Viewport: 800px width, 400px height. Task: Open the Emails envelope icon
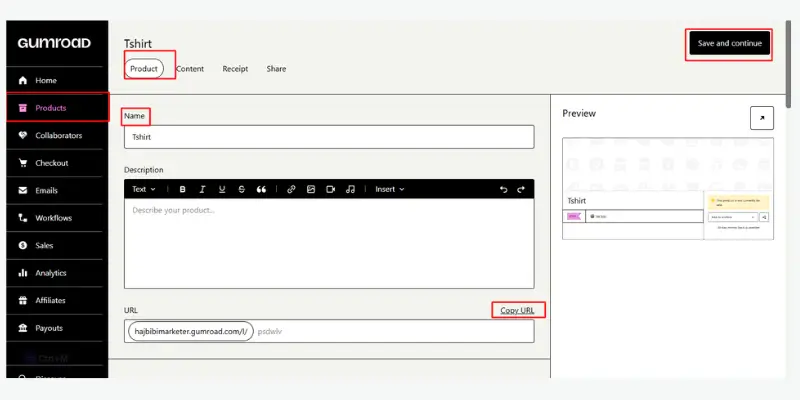tap(22, 191)
